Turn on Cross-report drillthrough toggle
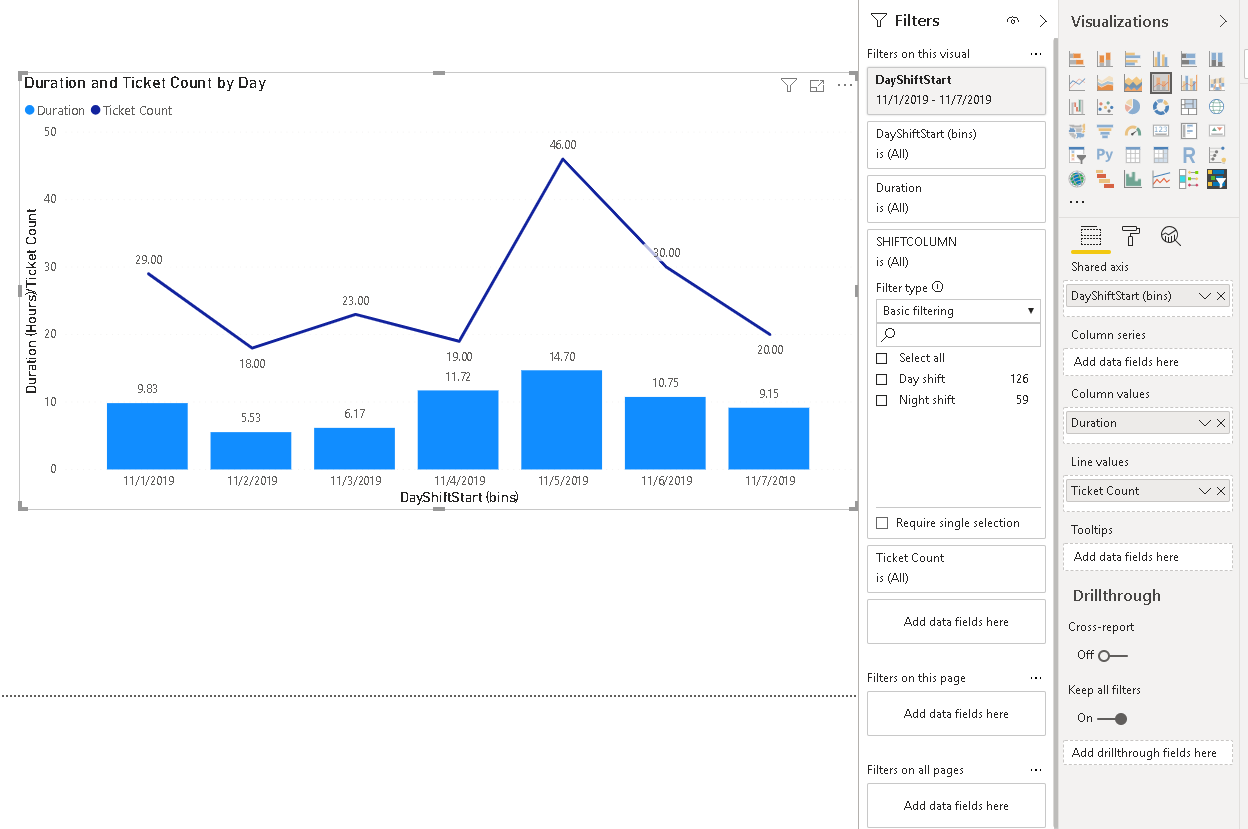 pyautogui.click(x=1111, y=656)
